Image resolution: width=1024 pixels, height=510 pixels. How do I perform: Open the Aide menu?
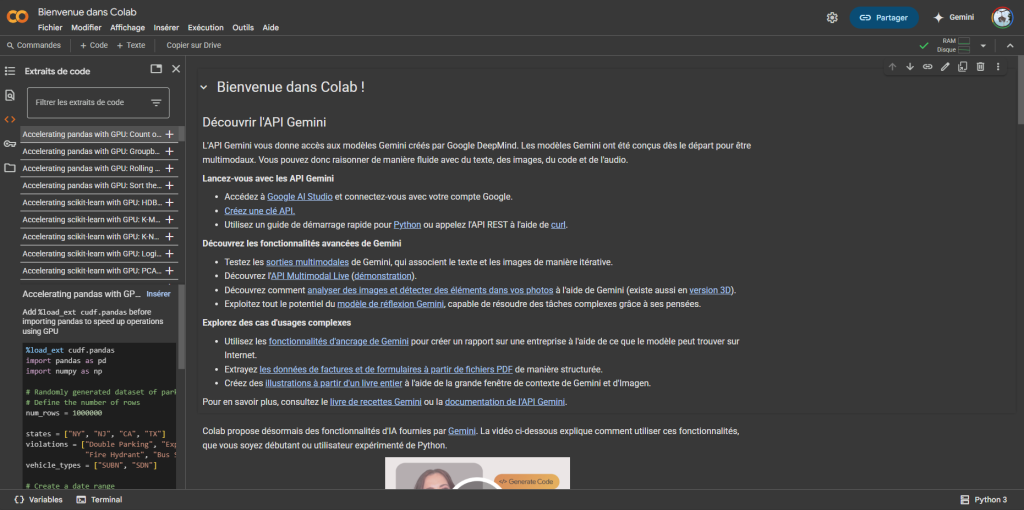point(270,27)
